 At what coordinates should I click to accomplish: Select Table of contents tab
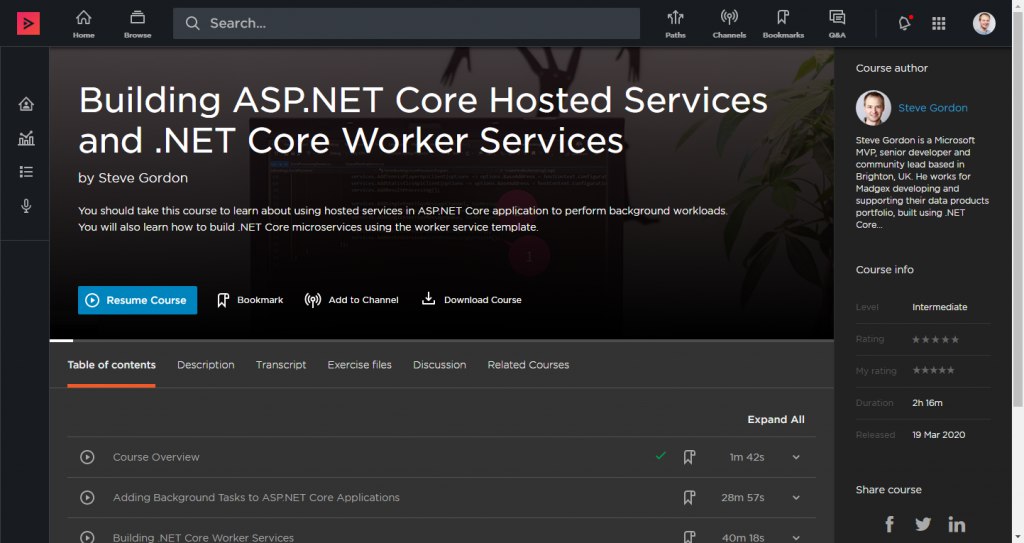coord(112,365)
